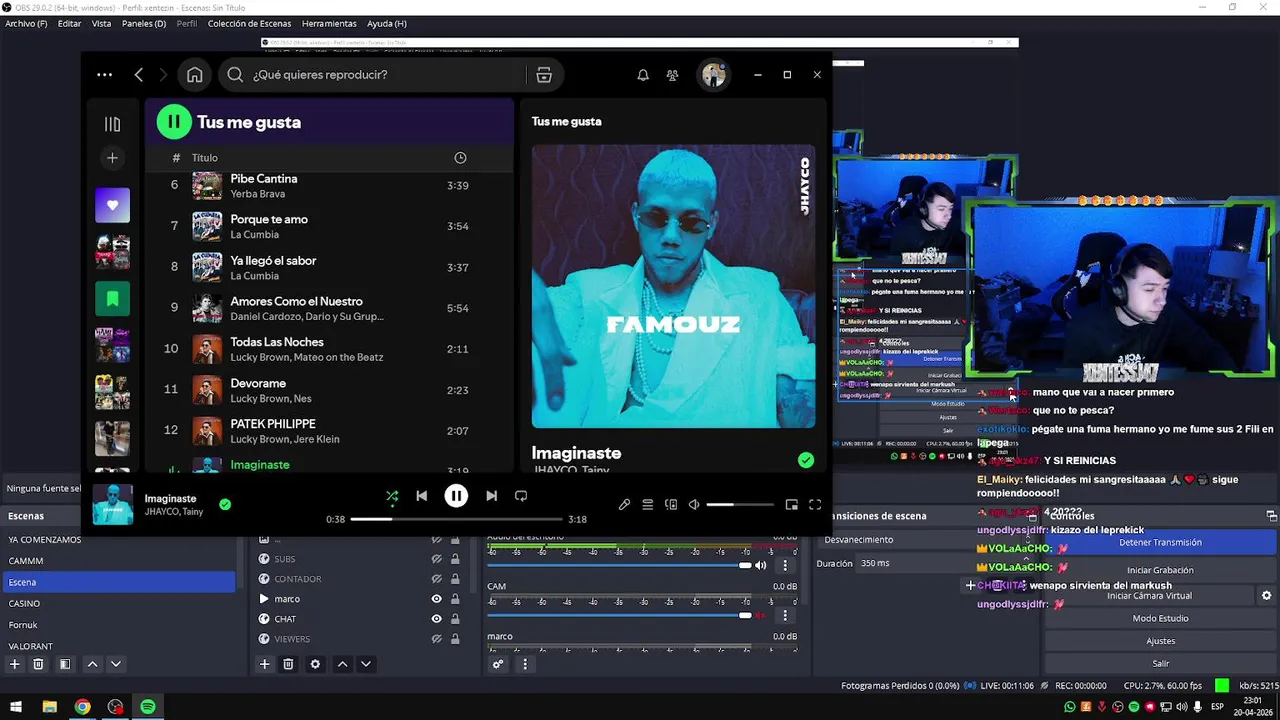Toggle saved checkmark in Now Playing panel
Image resolution: width=1280 pixels, height=720 pixels.
coord(806,460)
